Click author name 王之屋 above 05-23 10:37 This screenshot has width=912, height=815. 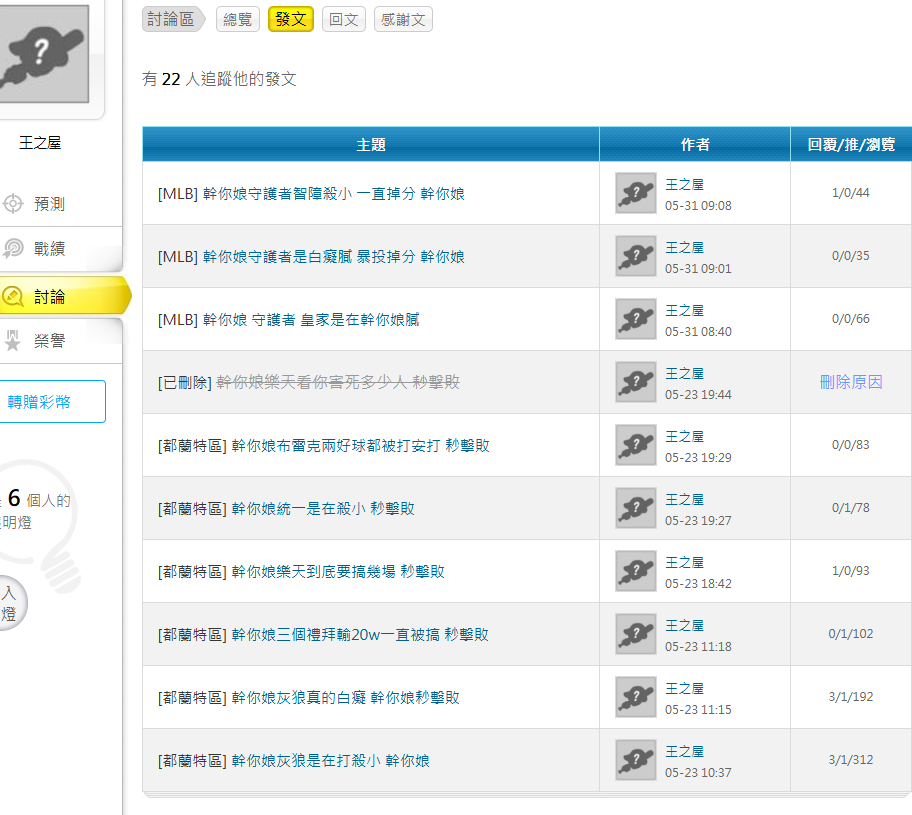(x=685, y=752)
